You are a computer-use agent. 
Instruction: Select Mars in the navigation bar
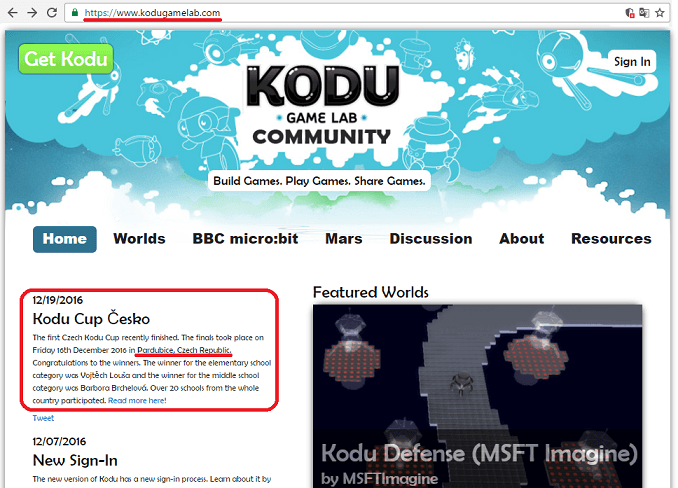coord(343,239)
